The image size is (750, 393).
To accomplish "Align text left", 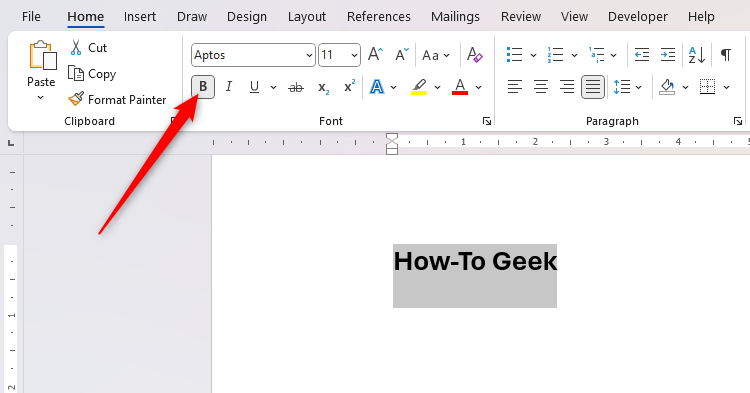I will tap(515, 87).
